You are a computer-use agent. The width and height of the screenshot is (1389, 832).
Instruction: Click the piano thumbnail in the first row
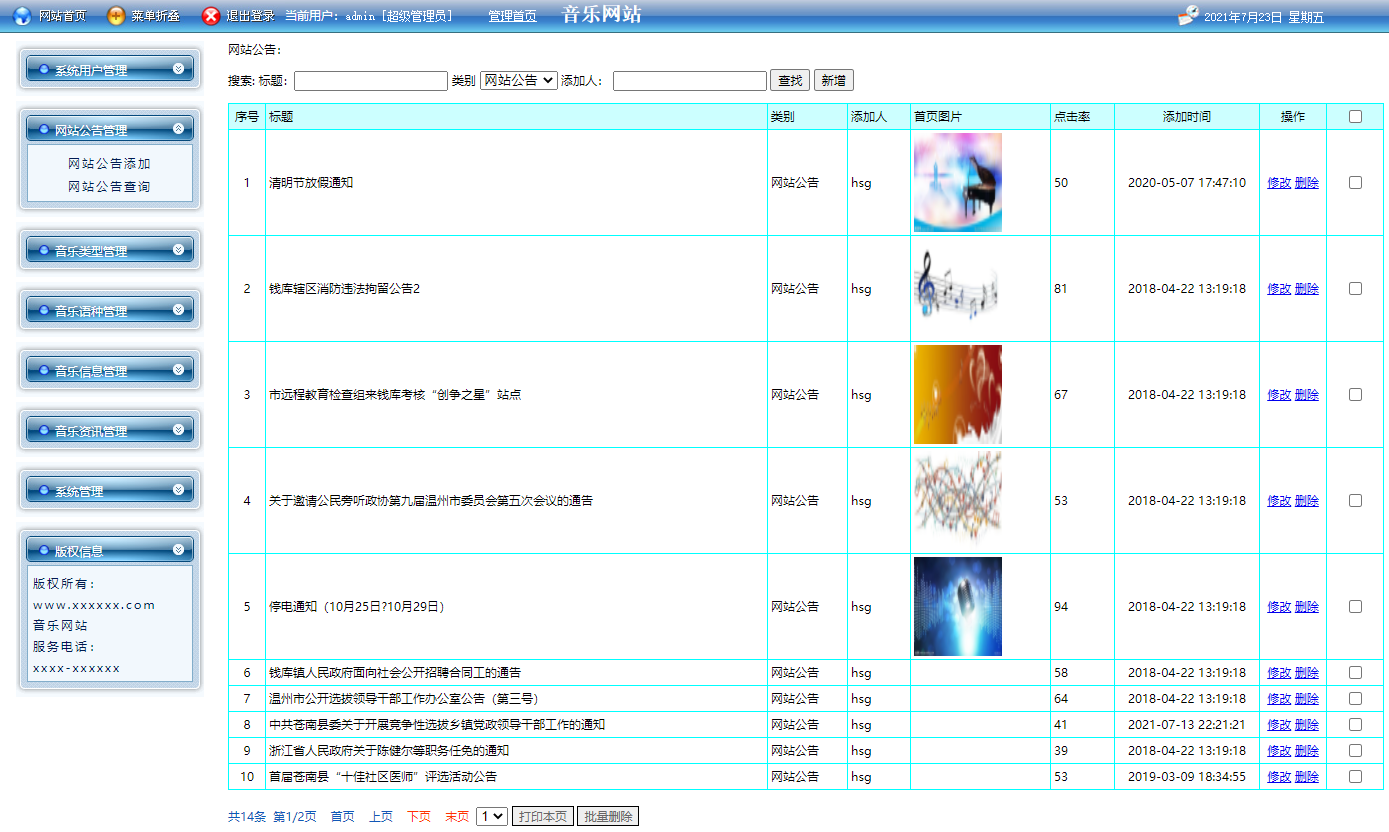(957, 182)
